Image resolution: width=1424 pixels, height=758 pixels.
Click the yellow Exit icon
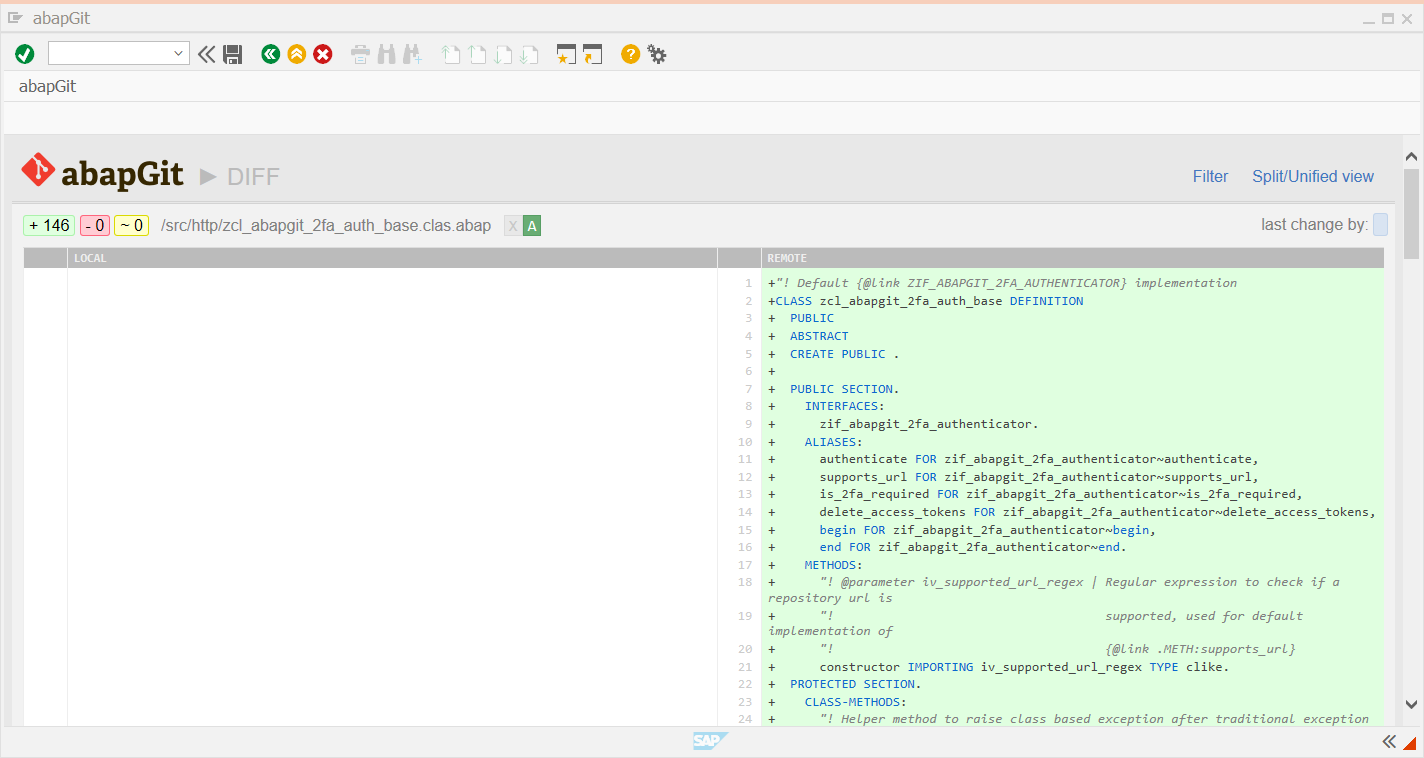pos(296,54)
